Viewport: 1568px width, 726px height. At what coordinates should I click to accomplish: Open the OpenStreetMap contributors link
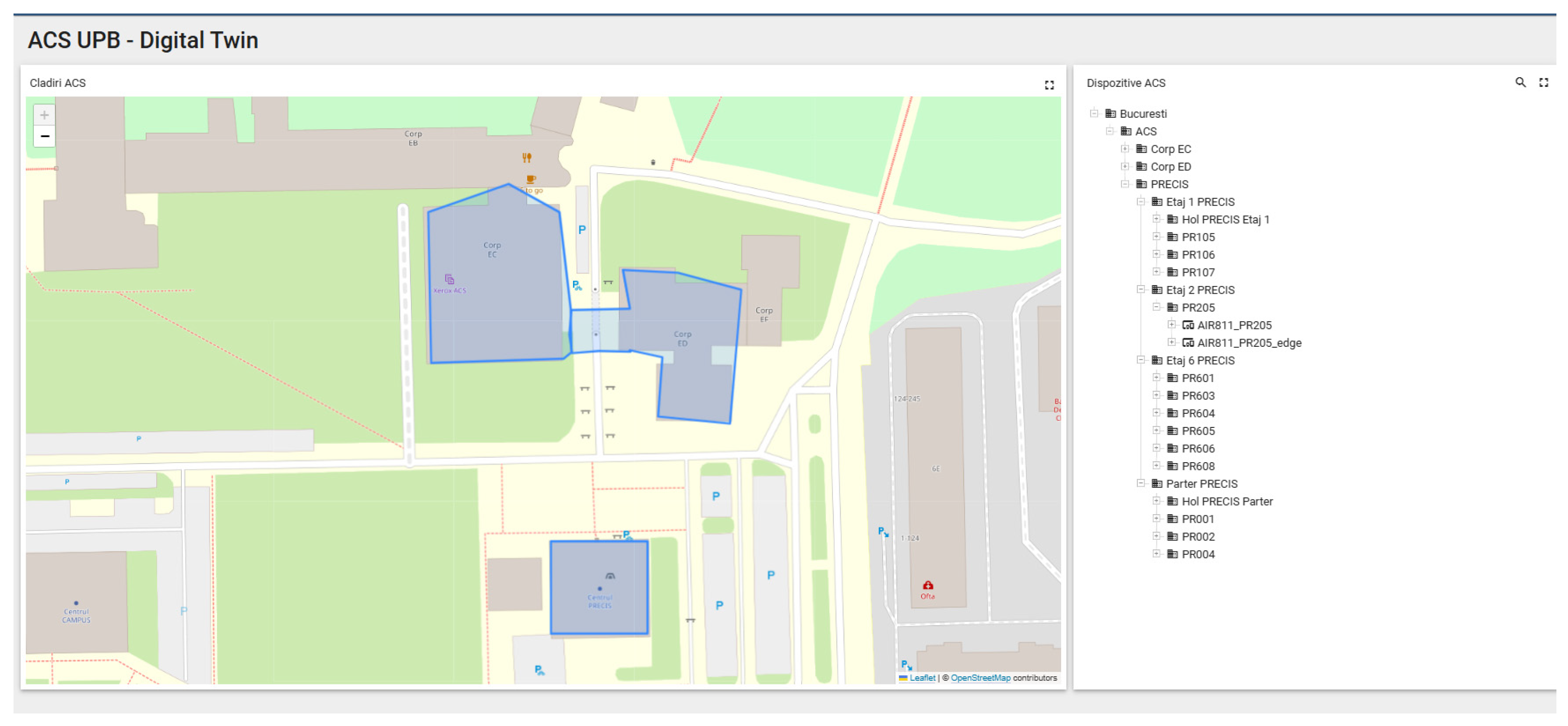coord(980,678)
